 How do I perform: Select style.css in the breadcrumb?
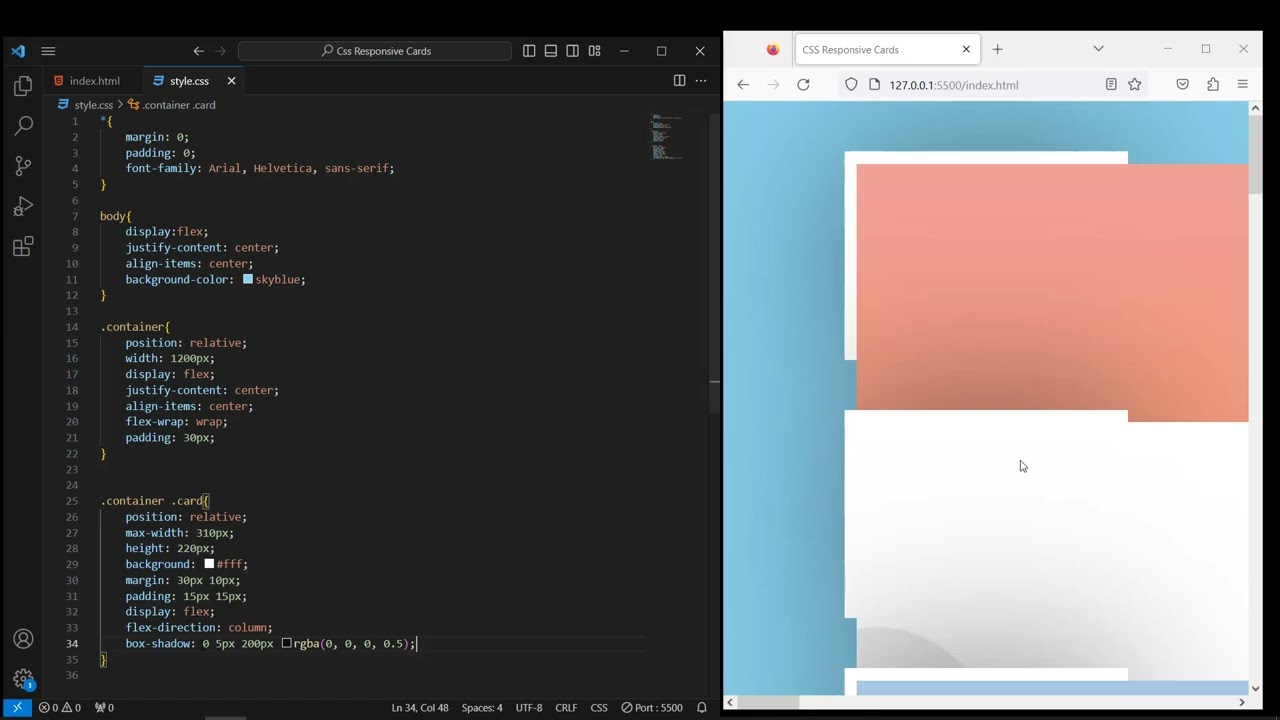(93, 105)
